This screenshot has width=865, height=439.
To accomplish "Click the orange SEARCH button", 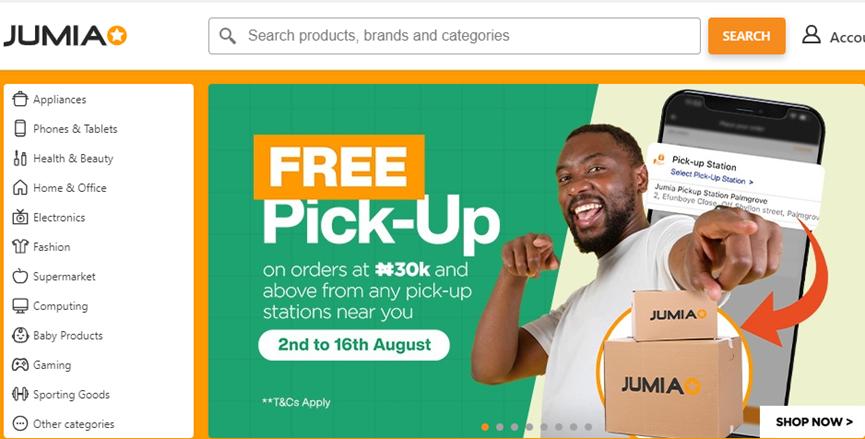I will click(x=746, y=36).
